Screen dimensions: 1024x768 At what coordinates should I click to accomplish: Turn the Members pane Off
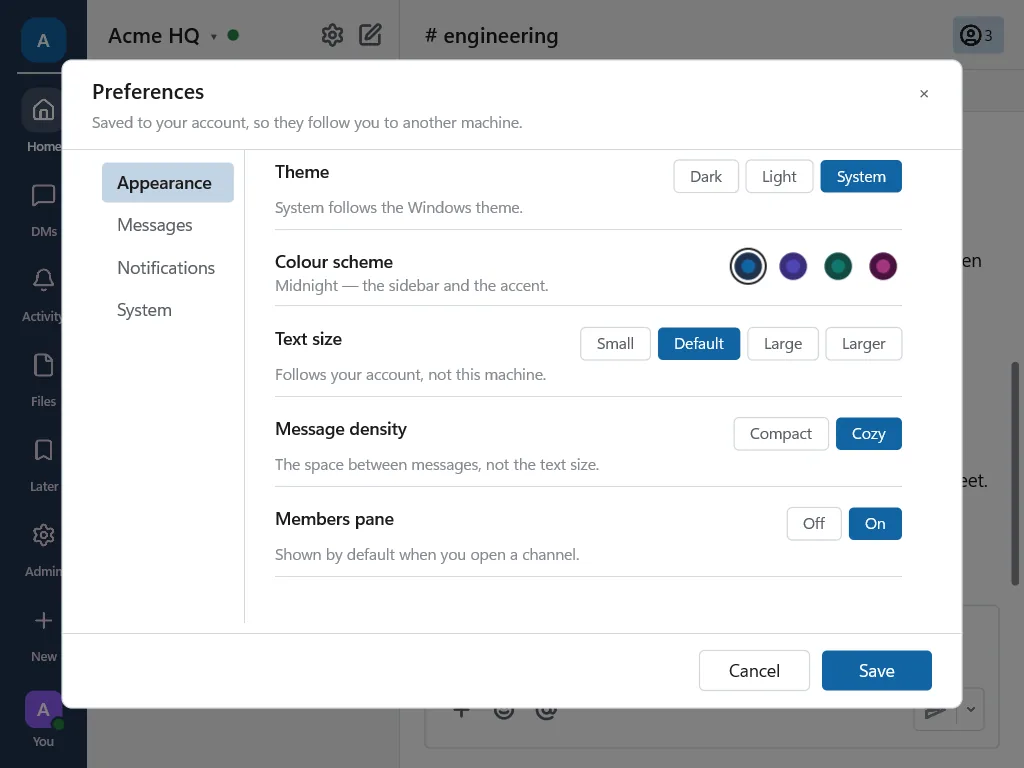pos(814,524)
